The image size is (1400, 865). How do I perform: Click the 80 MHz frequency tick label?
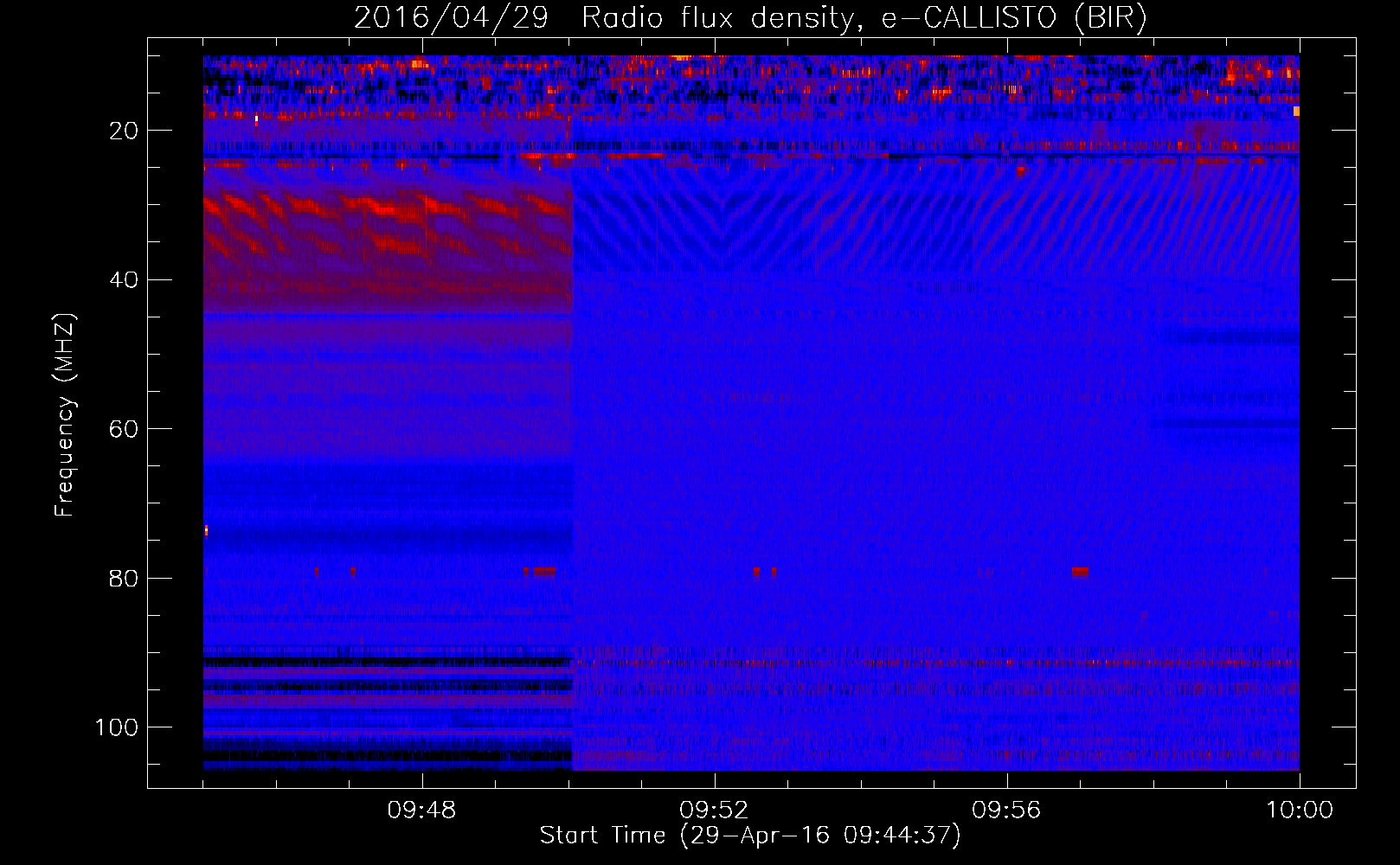coord(124,579)
